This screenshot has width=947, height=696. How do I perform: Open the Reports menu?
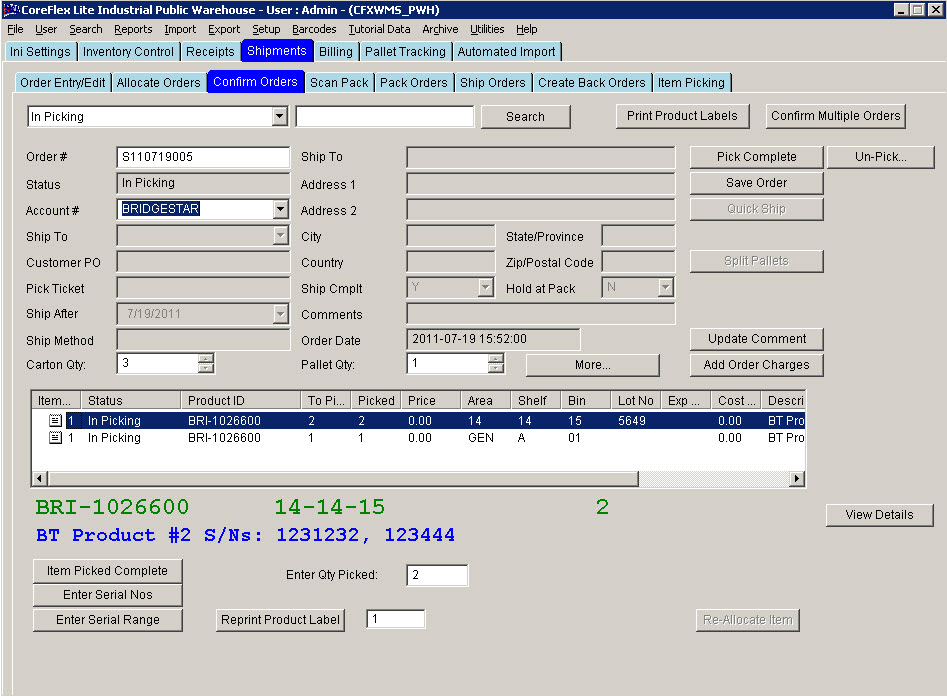pos(133,29)
